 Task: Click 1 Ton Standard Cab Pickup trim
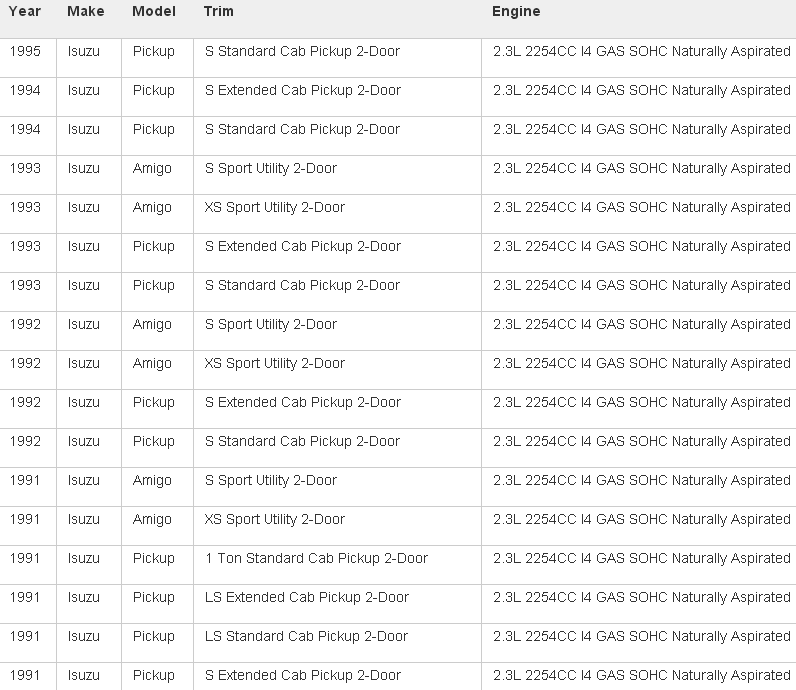pyautogui.click(x=316, y=558)
